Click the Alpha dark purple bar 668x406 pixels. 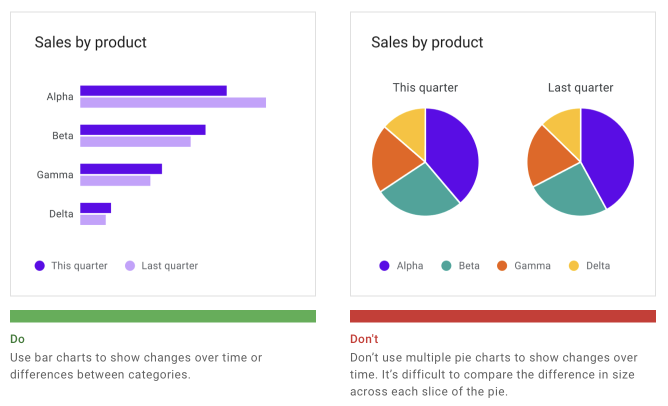(153, 91)
